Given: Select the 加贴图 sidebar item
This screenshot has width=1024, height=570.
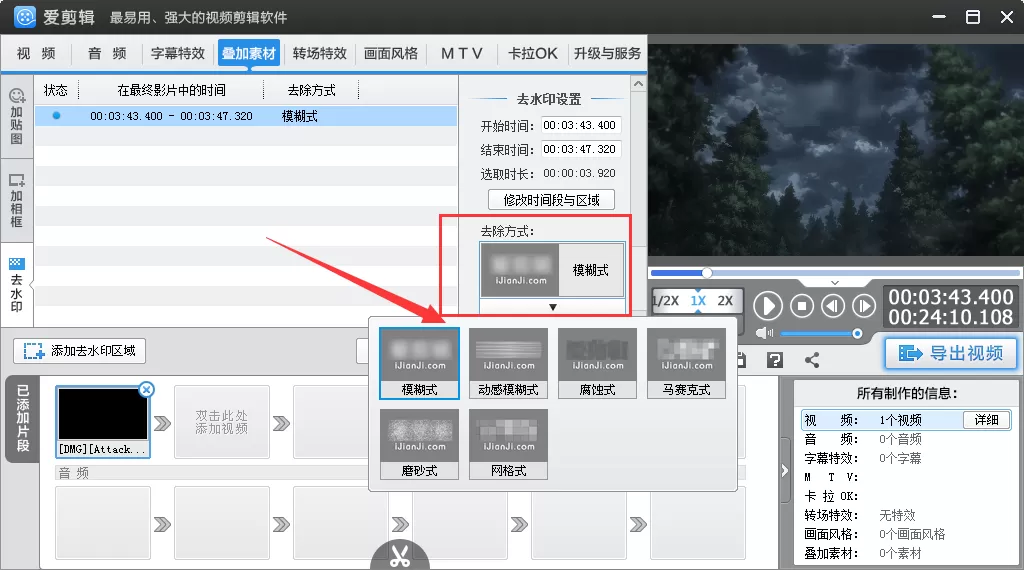Looking at the screenshot, I should tap(16, 116).
